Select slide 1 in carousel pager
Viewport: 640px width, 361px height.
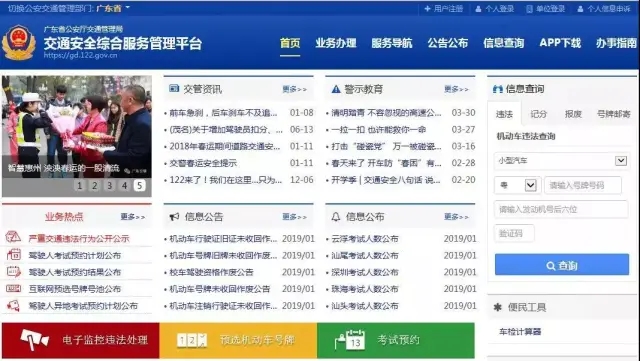coord(80,185)
